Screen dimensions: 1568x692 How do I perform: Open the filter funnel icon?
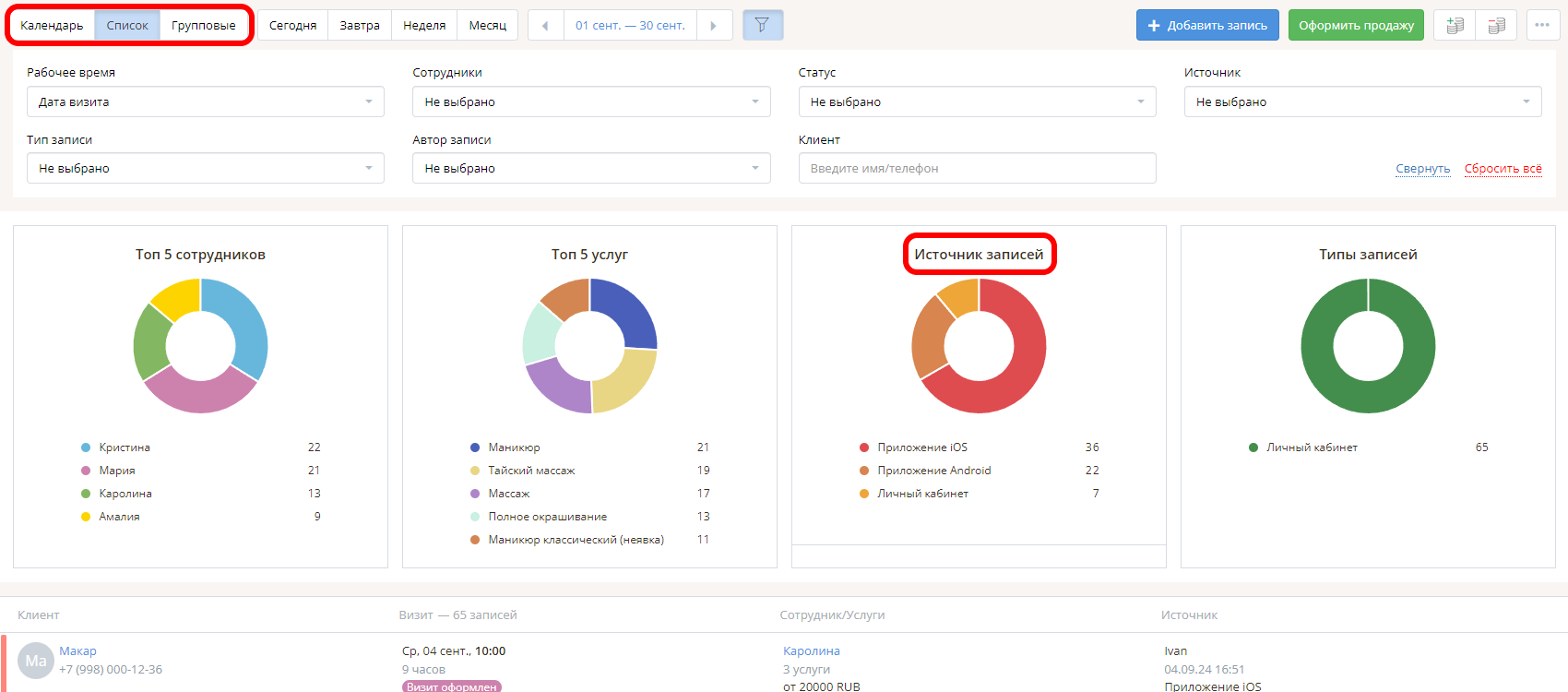pos(763,25)
